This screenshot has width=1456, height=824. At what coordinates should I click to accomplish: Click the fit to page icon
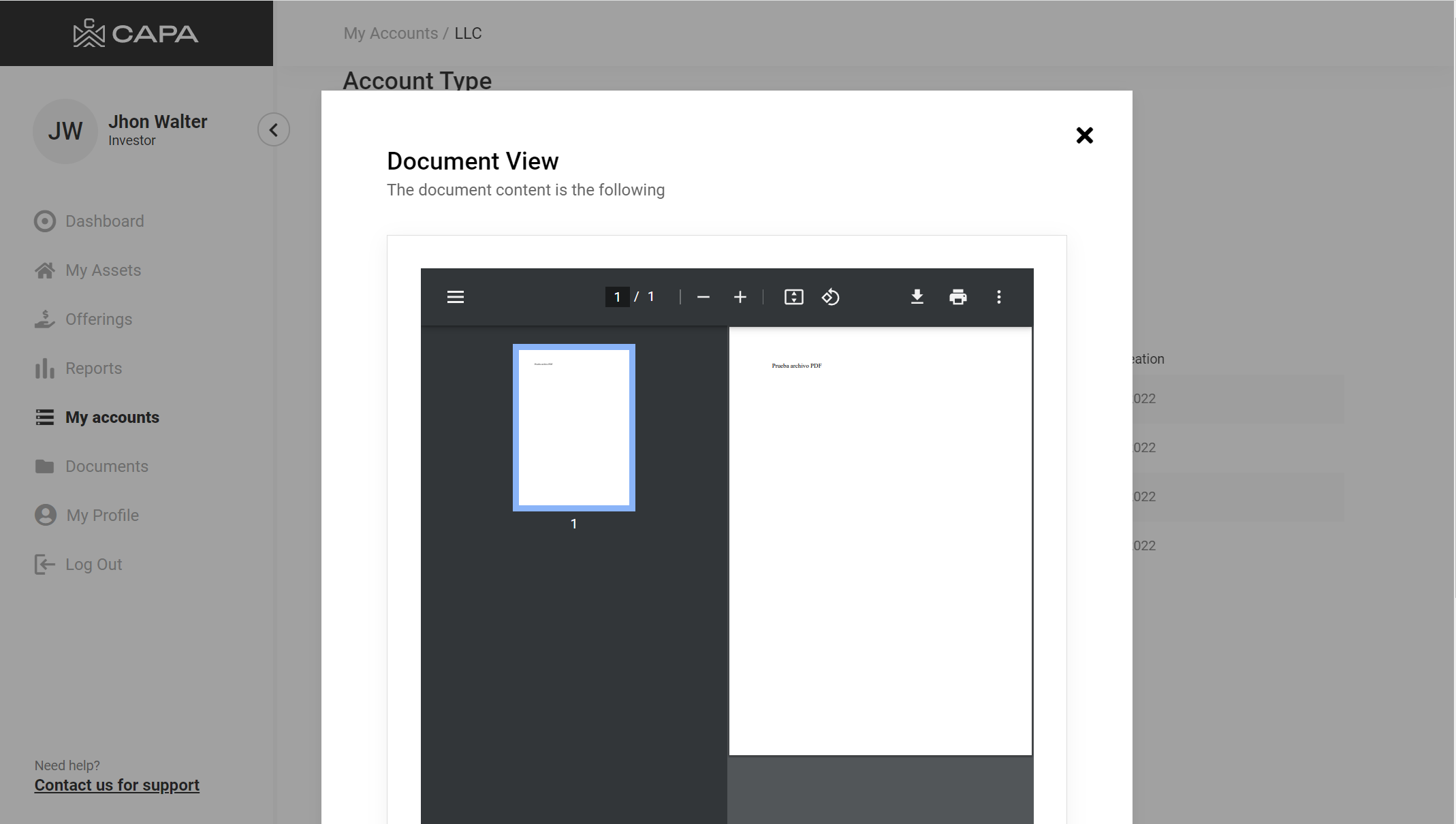point(793,297)
